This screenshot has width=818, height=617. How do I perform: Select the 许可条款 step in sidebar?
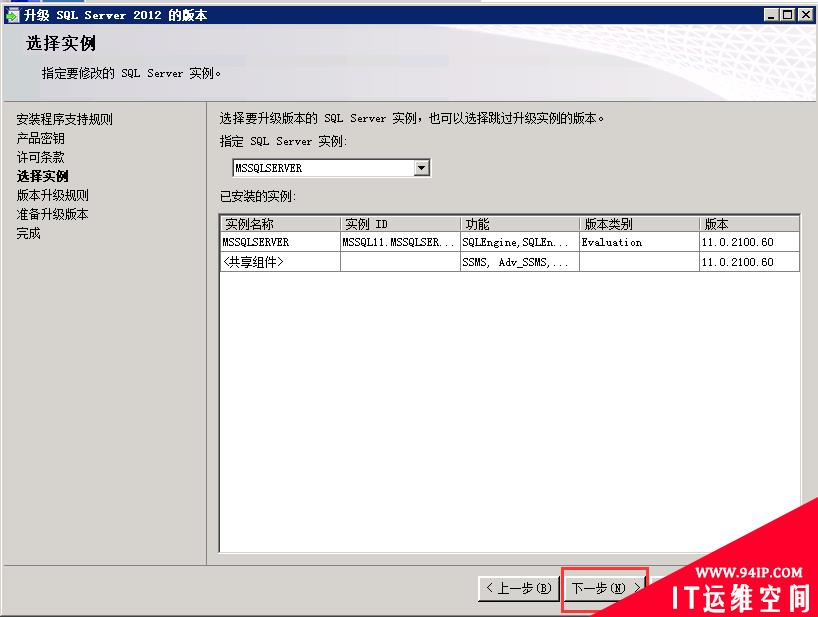point(40,157)
